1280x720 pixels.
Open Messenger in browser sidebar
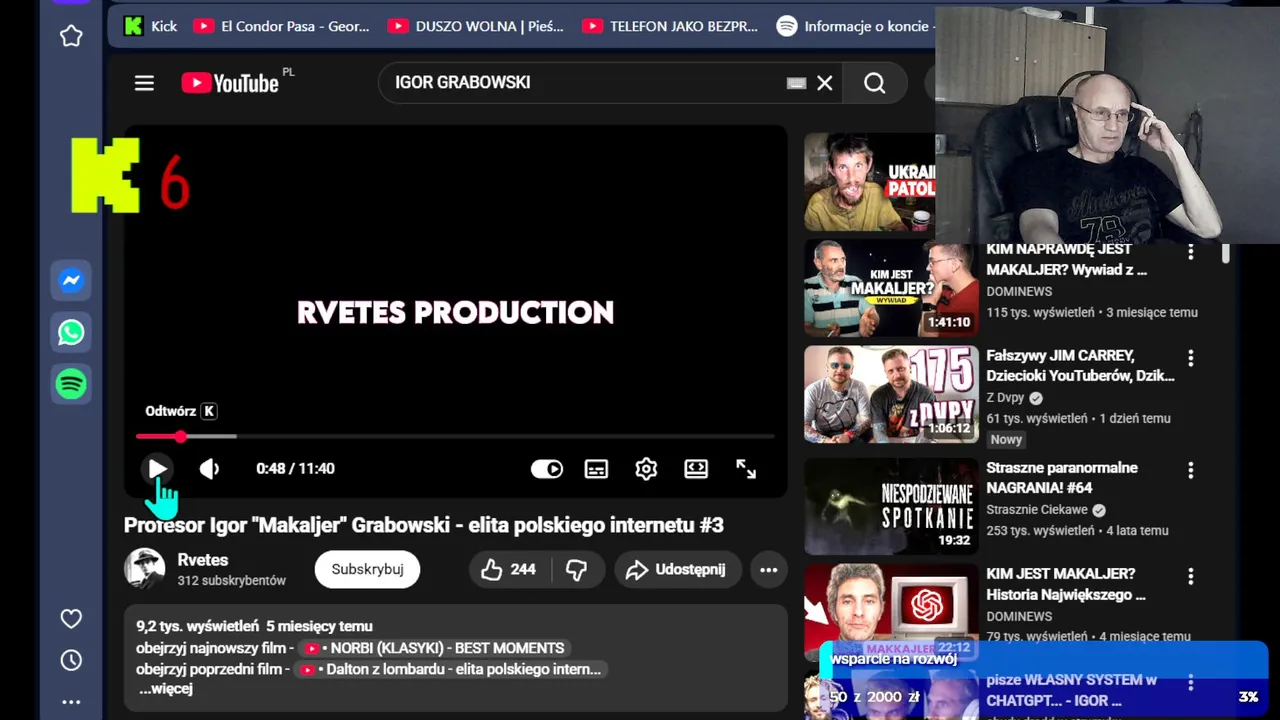[71, 281]
